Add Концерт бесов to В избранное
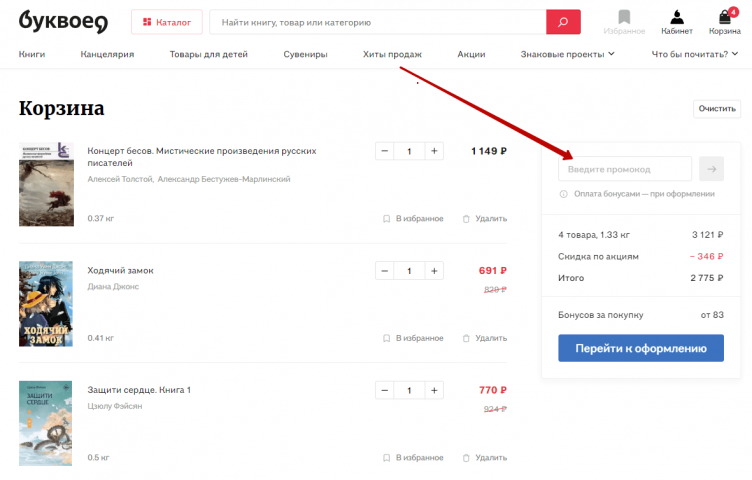This screenshot has height=480, width=752. tap(413, 218)
